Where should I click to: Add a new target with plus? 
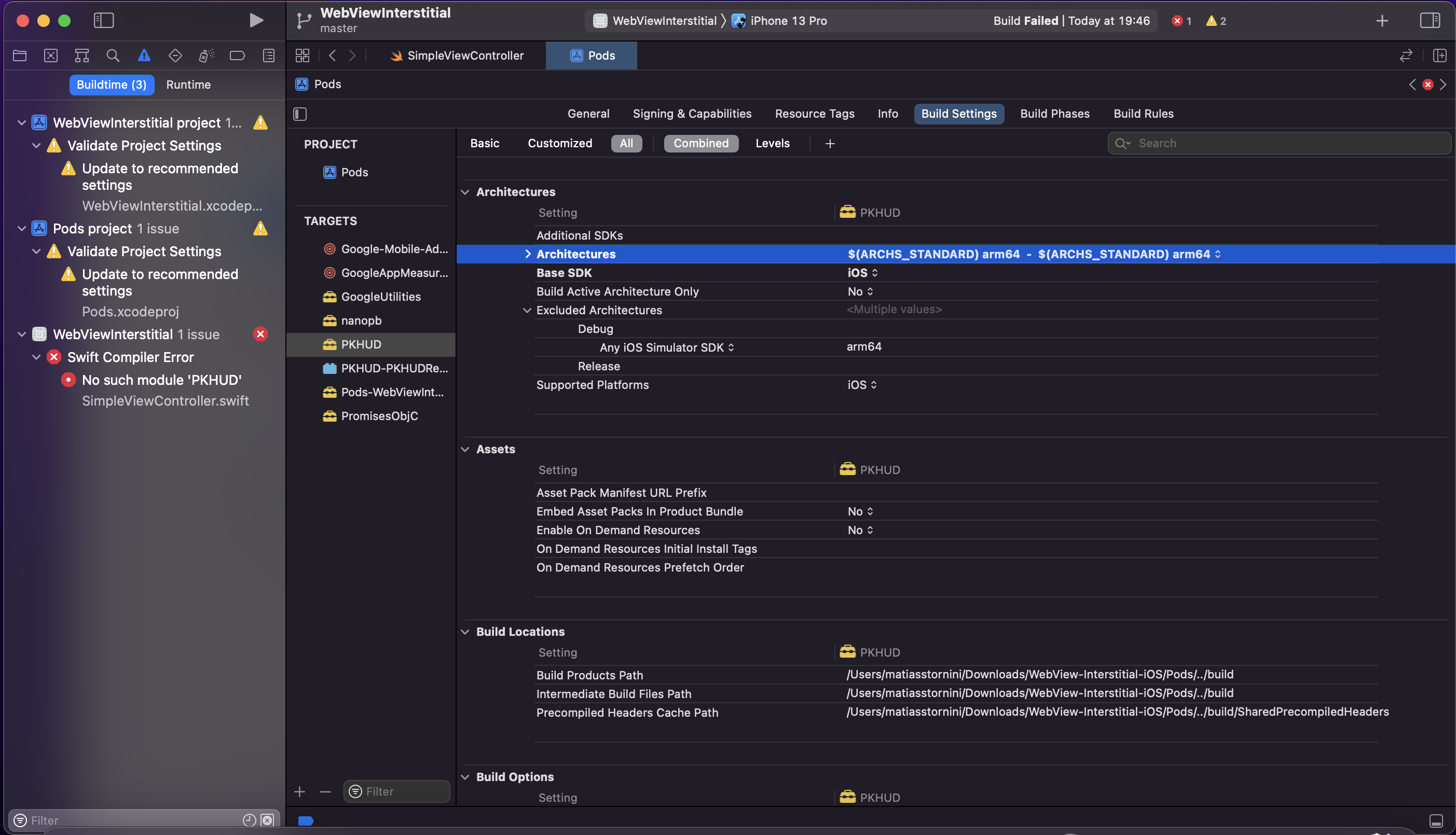pyautogui.click(x=299, y=791)
